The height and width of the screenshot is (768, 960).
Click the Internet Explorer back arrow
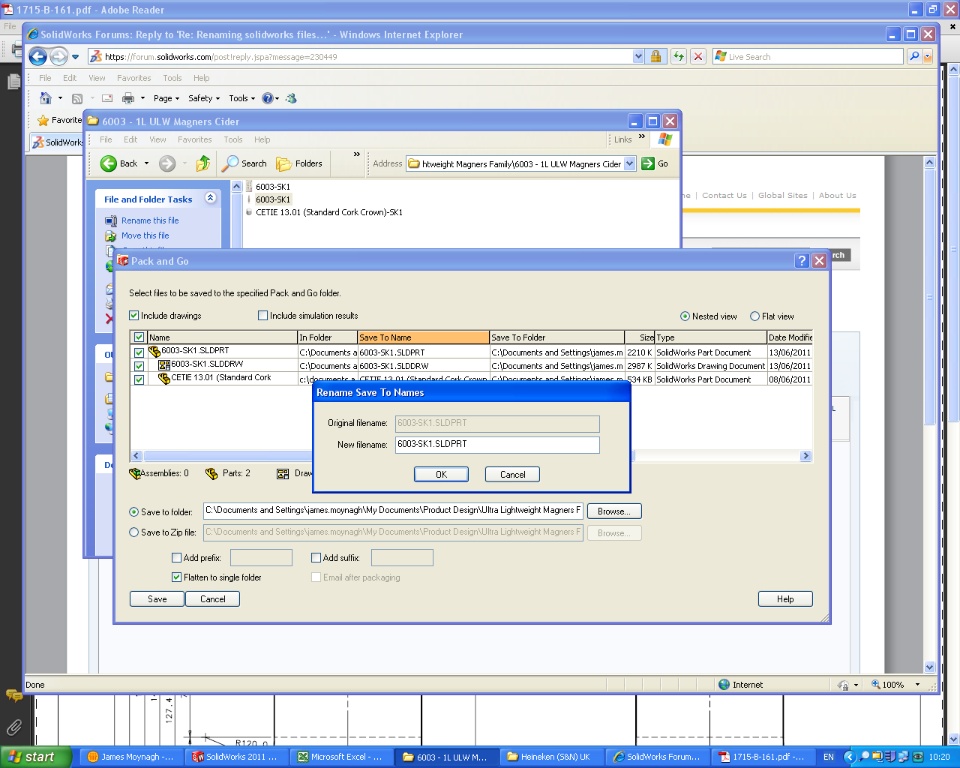(x=38, y=57)
